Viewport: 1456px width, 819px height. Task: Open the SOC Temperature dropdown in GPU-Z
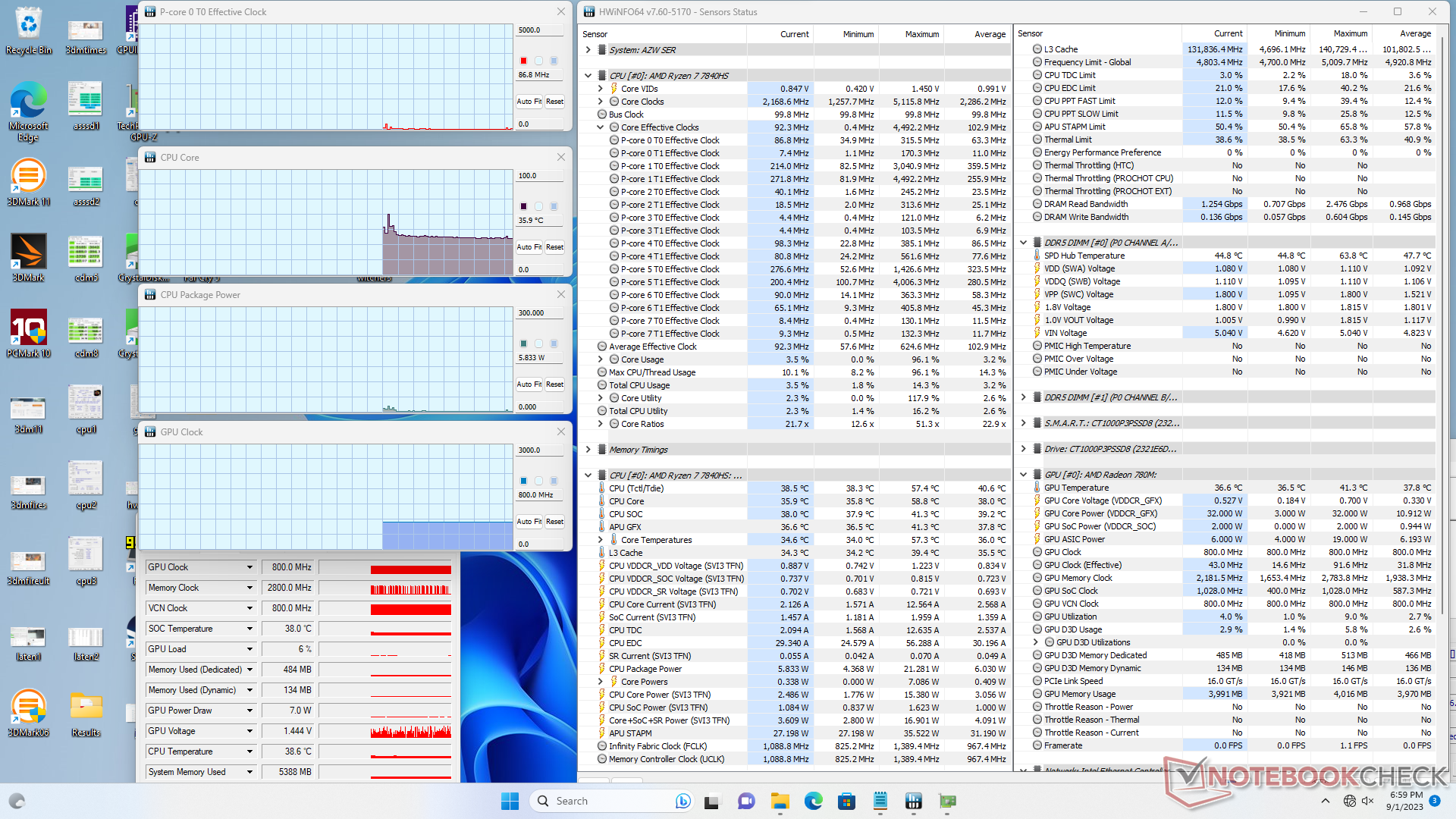[x=249, y=629]
